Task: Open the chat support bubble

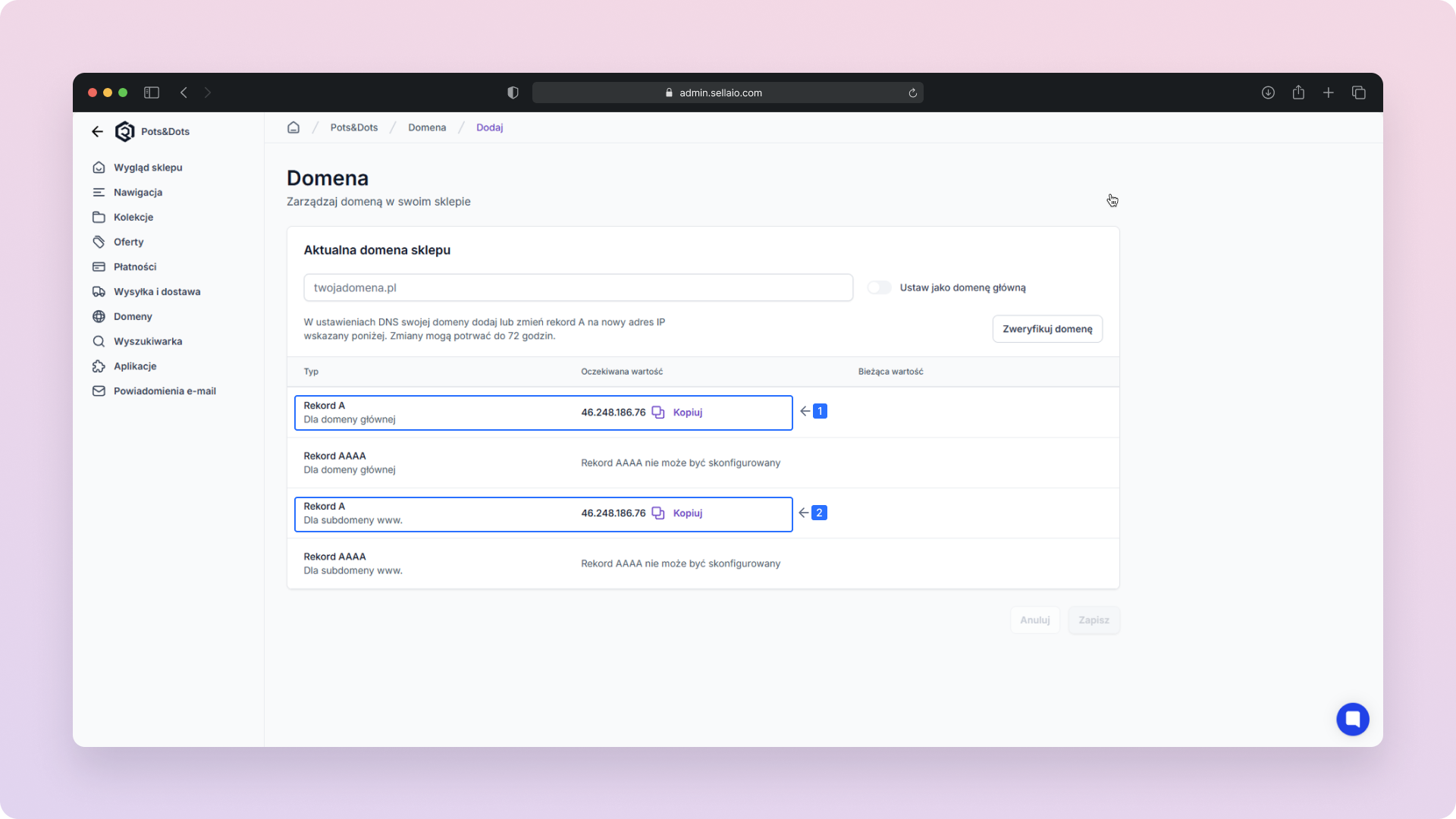Action: pos(1352,719)
